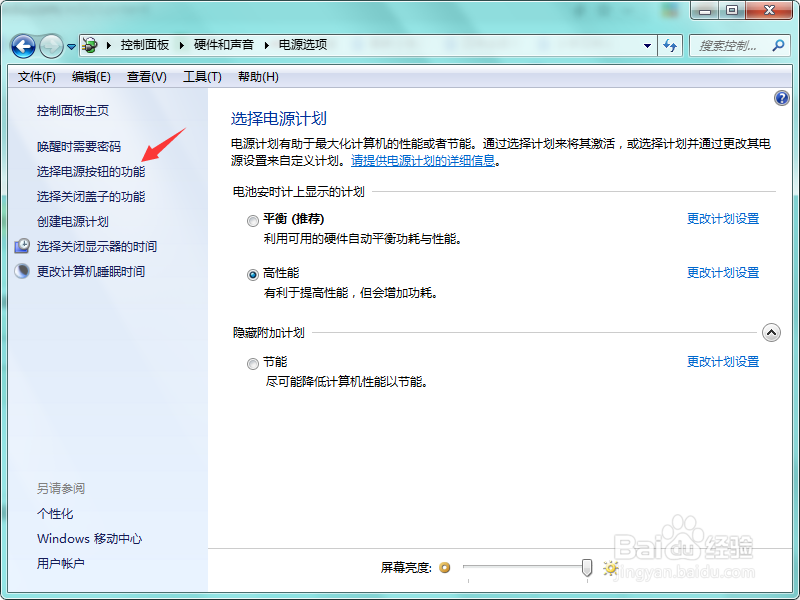
Task: Expand arrow after 控制面板 breadcrumb
Action: pos(181,45)
